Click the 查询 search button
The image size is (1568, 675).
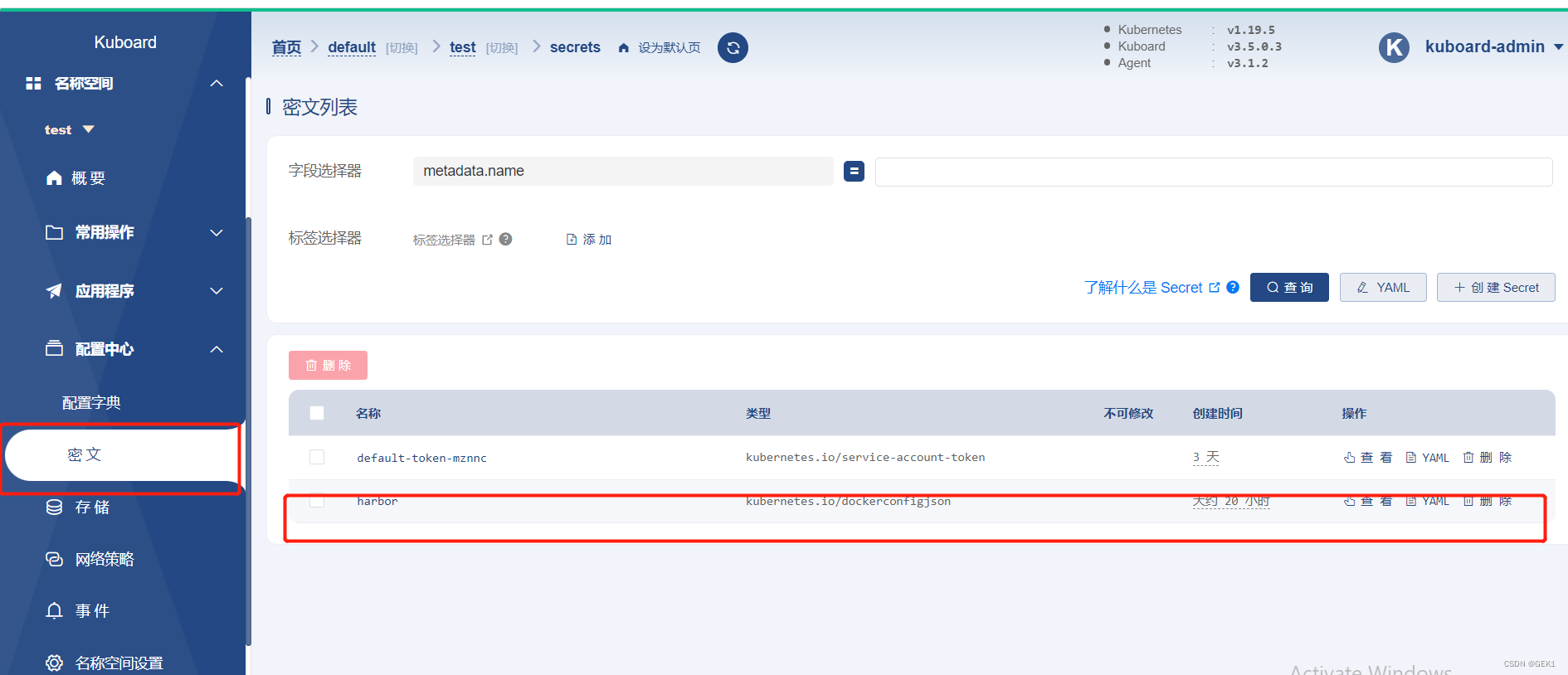[x=1289, y=287]
